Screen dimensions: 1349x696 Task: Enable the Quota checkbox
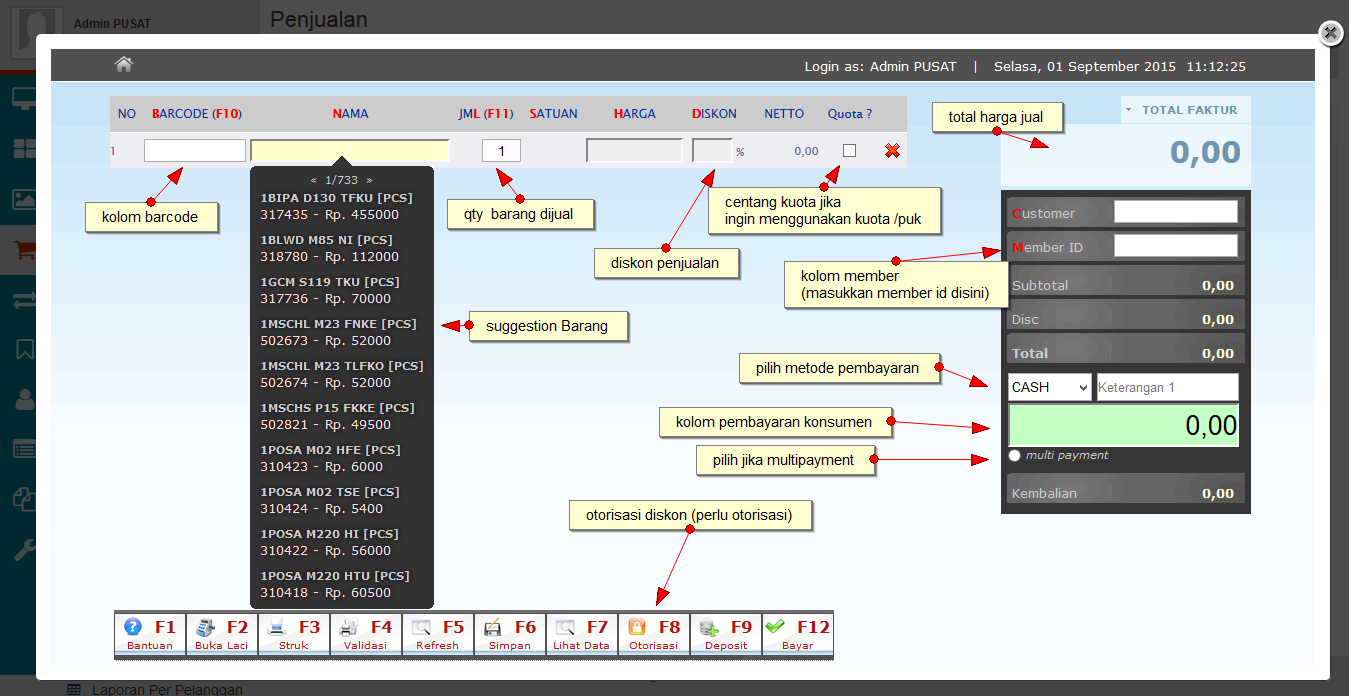click(x=849, y=151)
